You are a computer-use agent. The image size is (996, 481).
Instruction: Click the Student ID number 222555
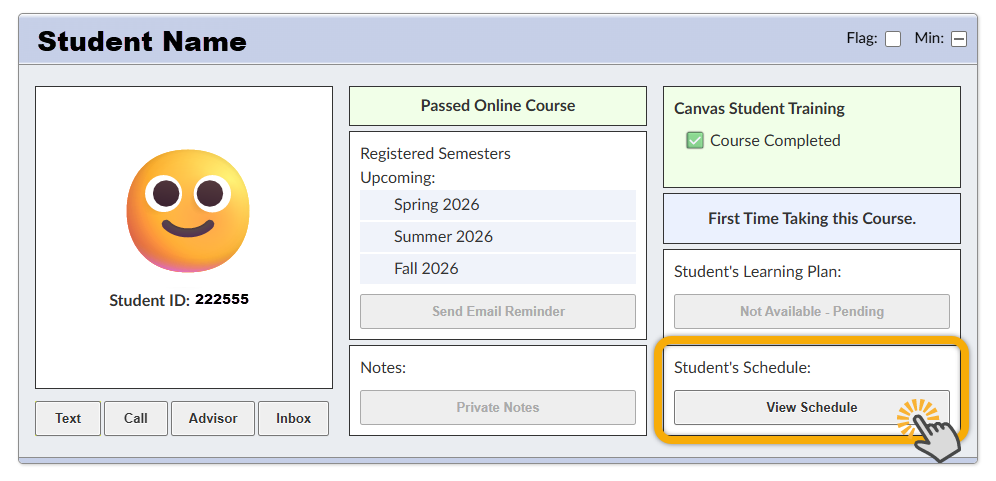tap(222, 300)
